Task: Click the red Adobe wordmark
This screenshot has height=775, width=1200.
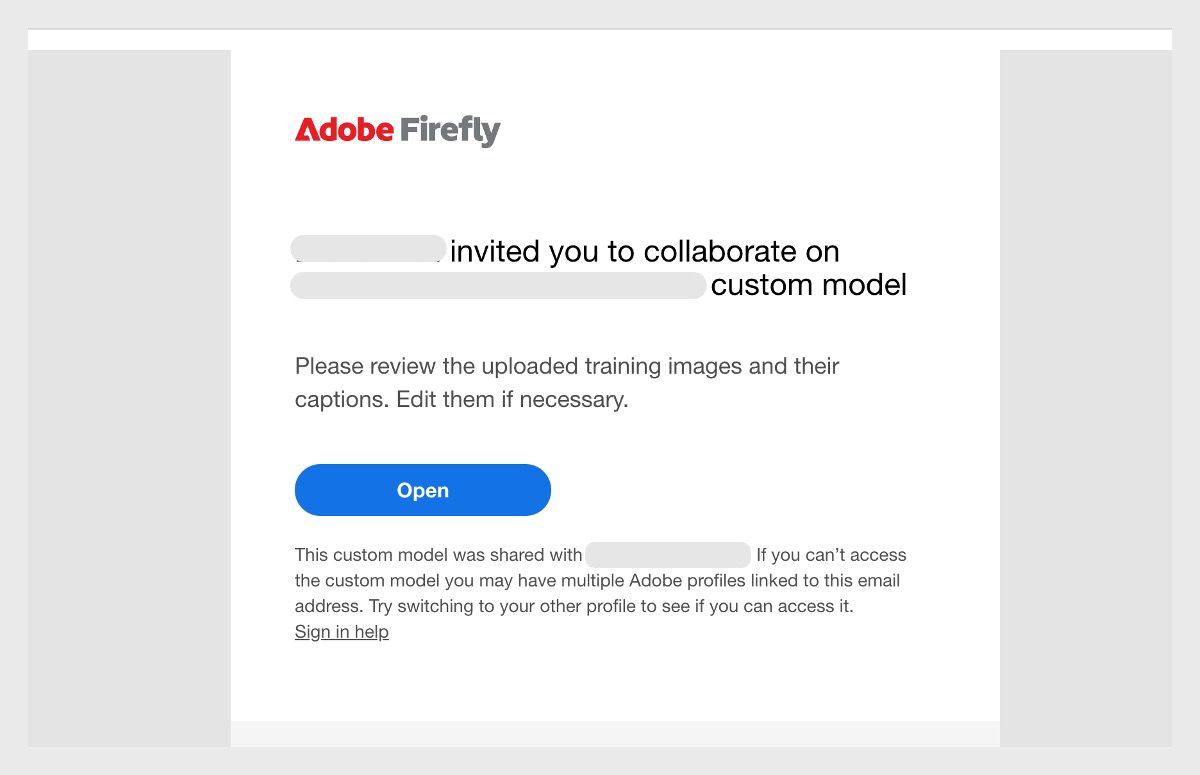Action: tap(344, 130)
